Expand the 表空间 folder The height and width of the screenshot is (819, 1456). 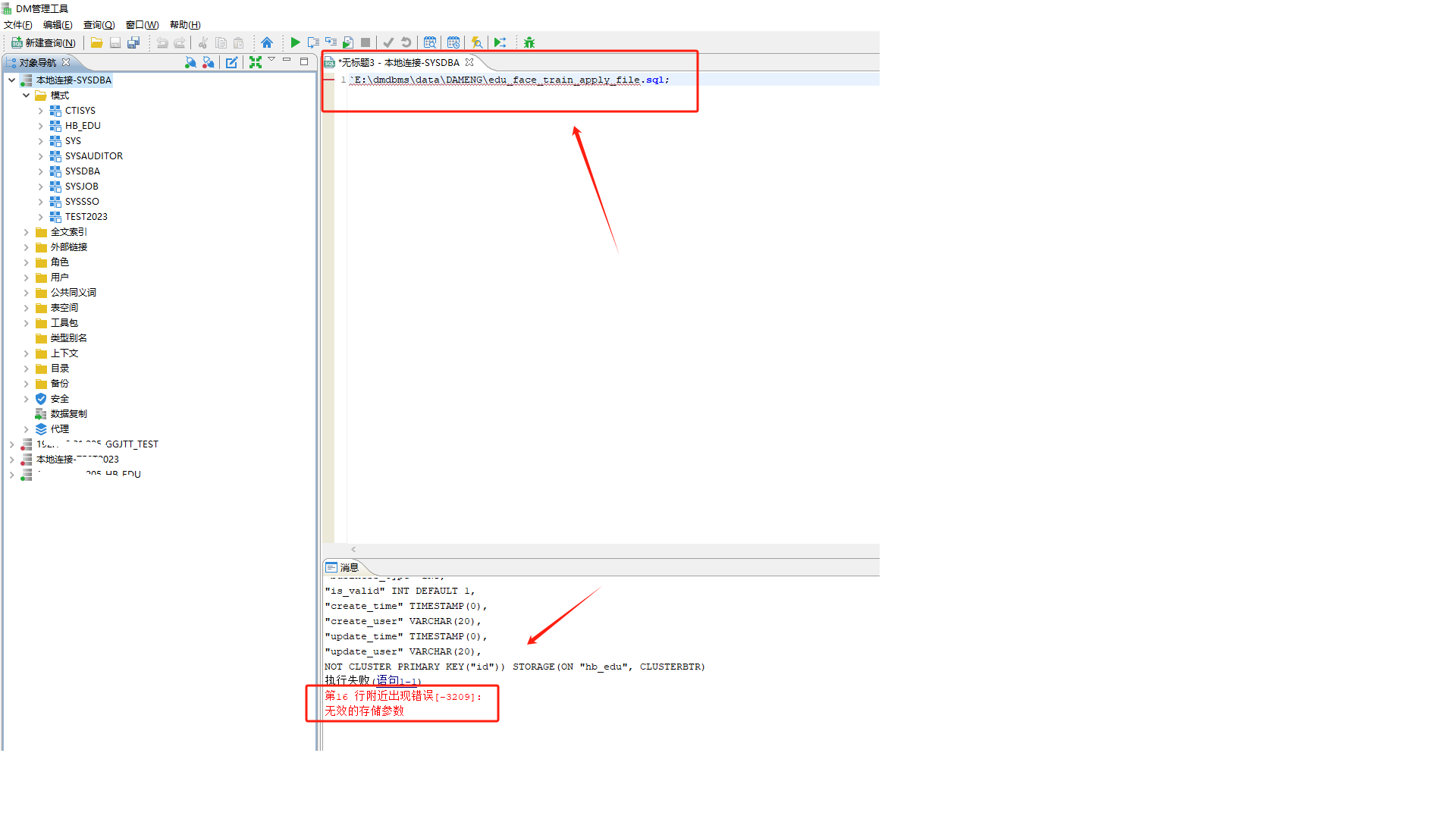[27, 308]
